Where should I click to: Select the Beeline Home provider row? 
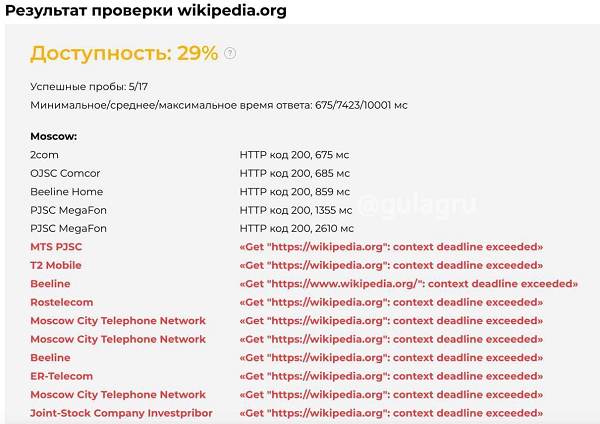pyautogui.click(x=67, y=191)
